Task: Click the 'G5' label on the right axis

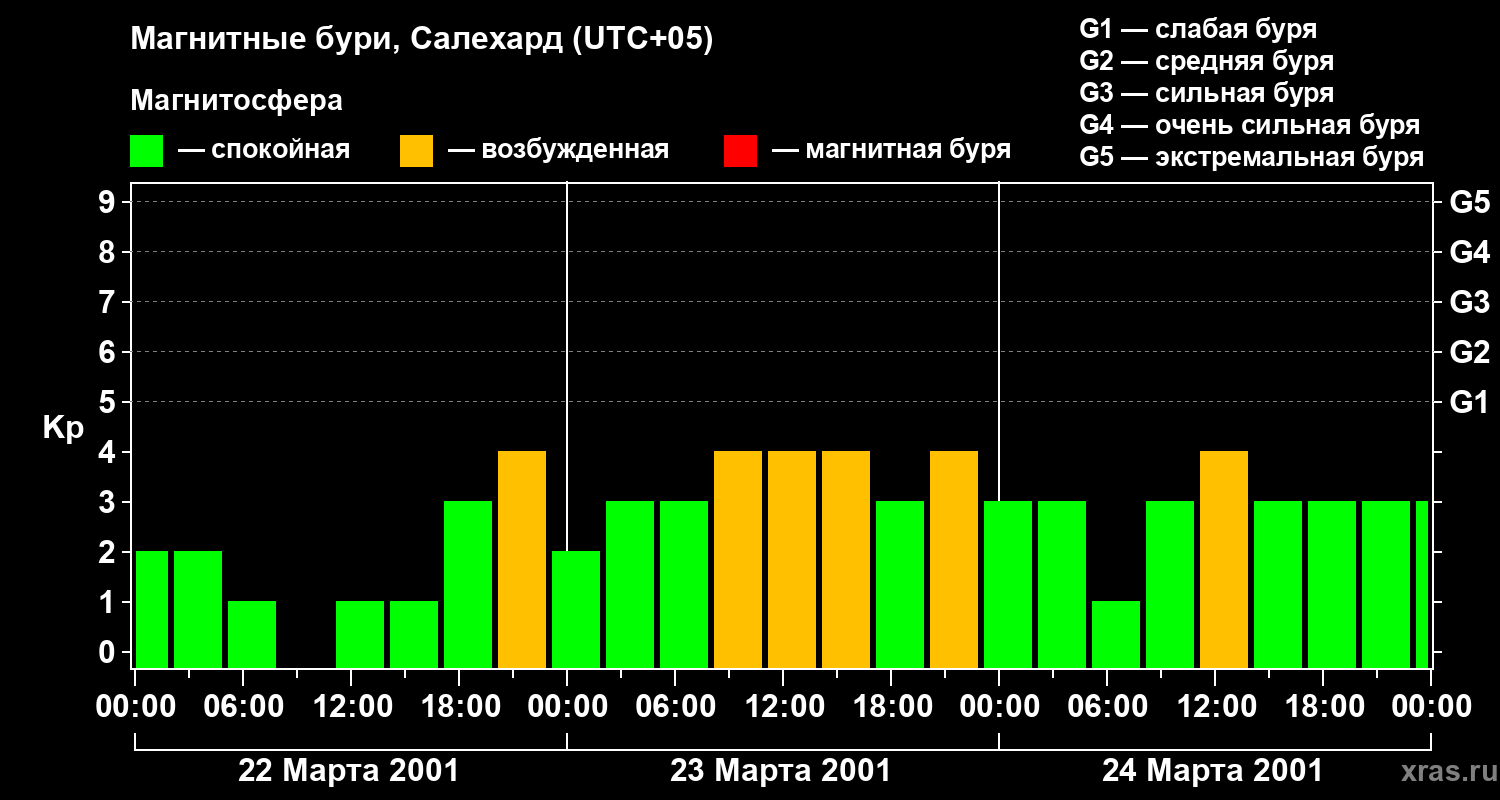Action: [x=1469, y=202]
